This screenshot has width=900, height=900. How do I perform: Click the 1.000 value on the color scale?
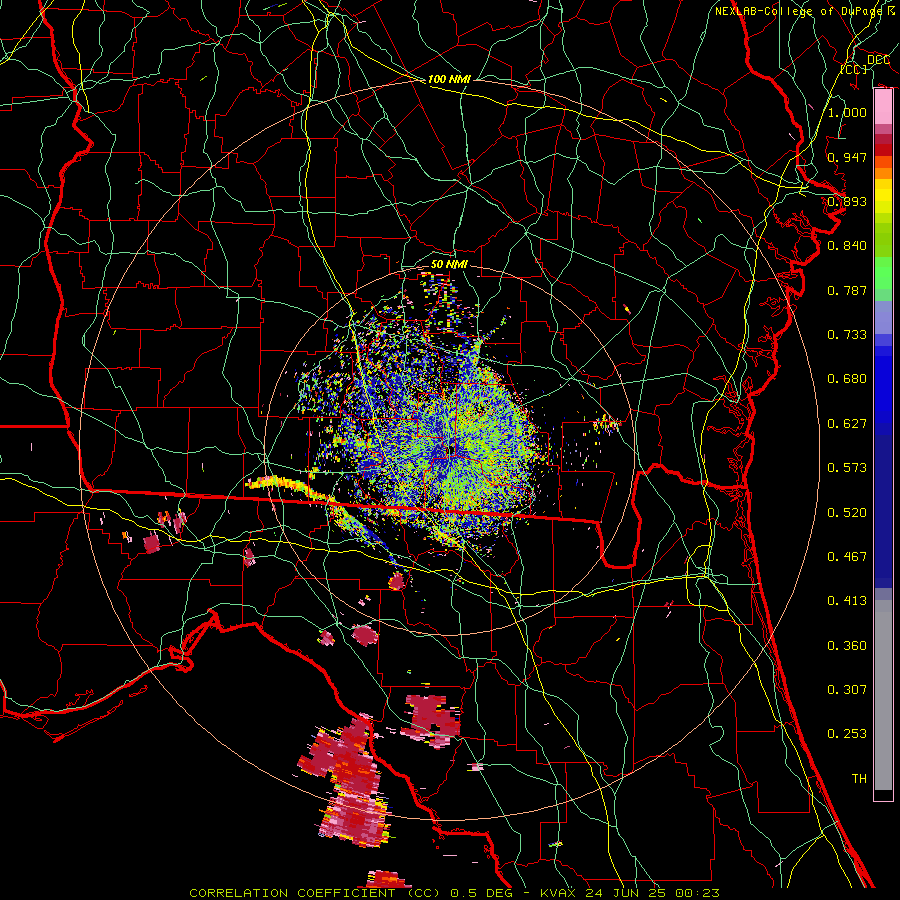847,112
